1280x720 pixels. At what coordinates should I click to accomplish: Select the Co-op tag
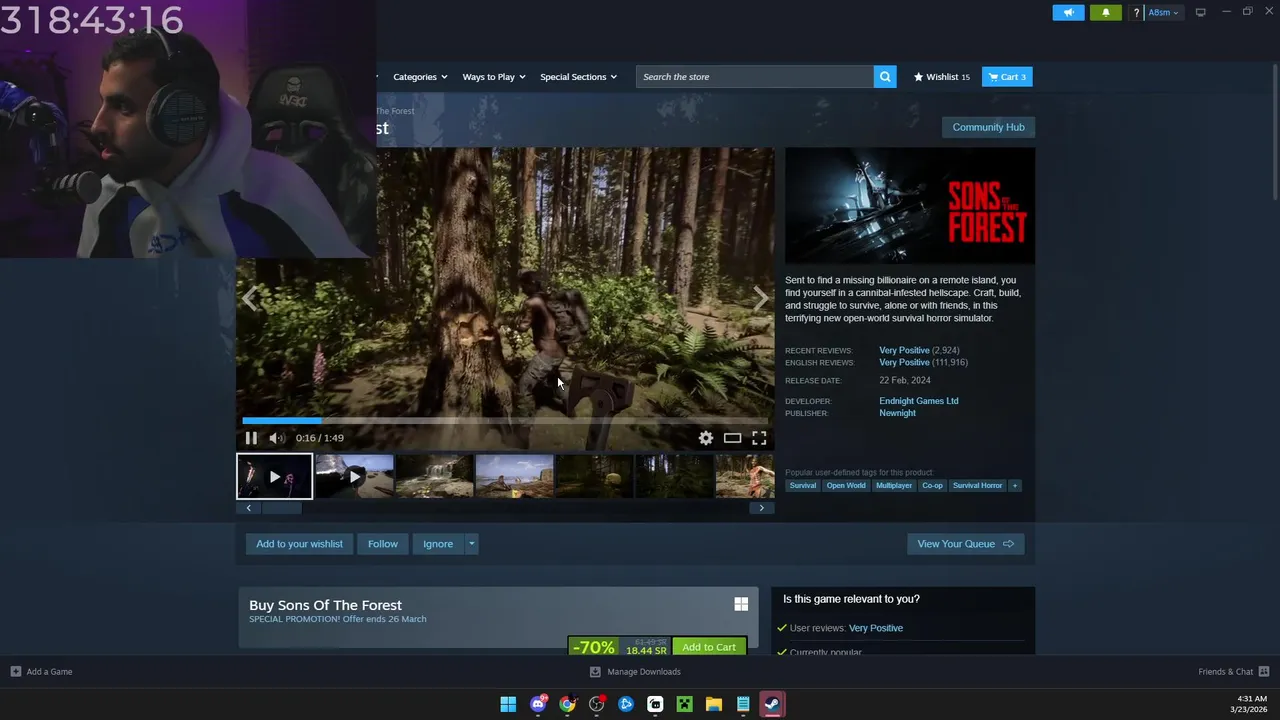point(932,486)
